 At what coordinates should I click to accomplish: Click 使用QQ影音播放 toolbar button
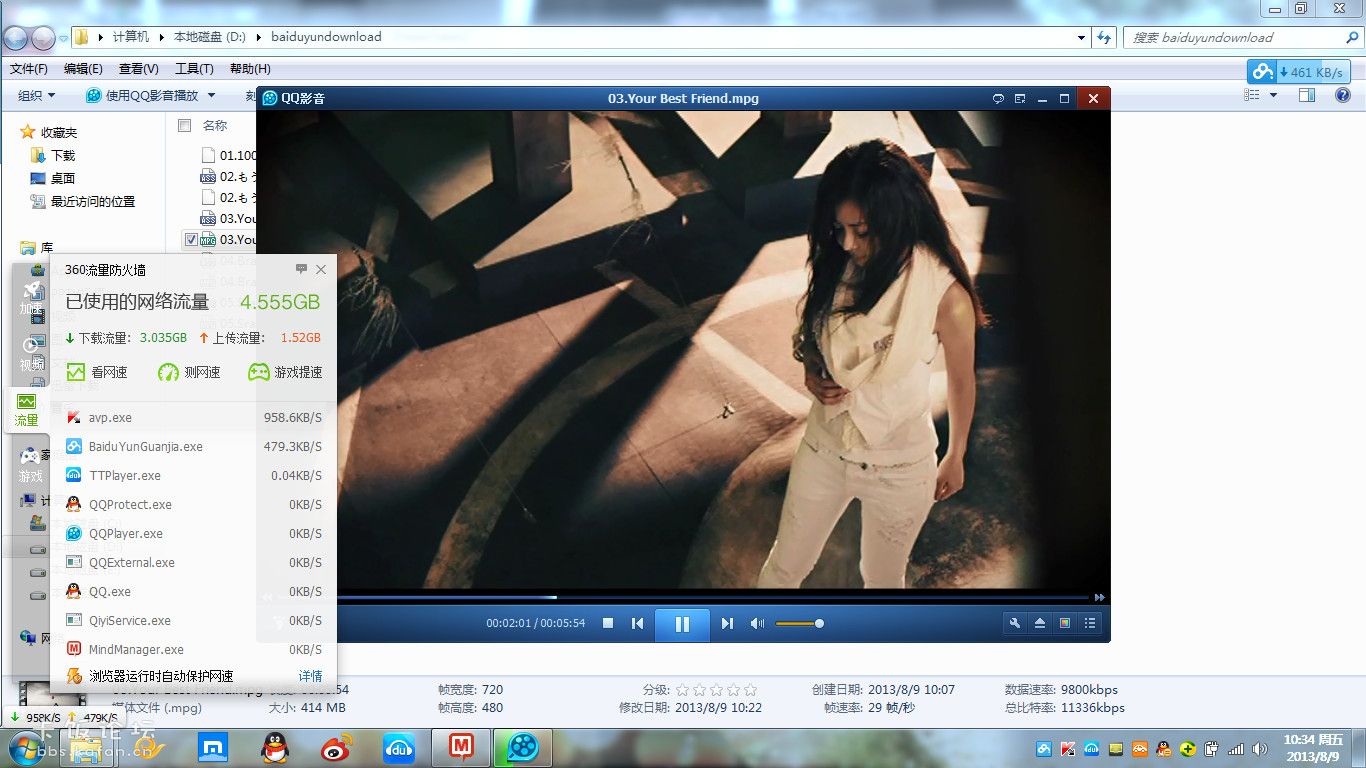142,96
